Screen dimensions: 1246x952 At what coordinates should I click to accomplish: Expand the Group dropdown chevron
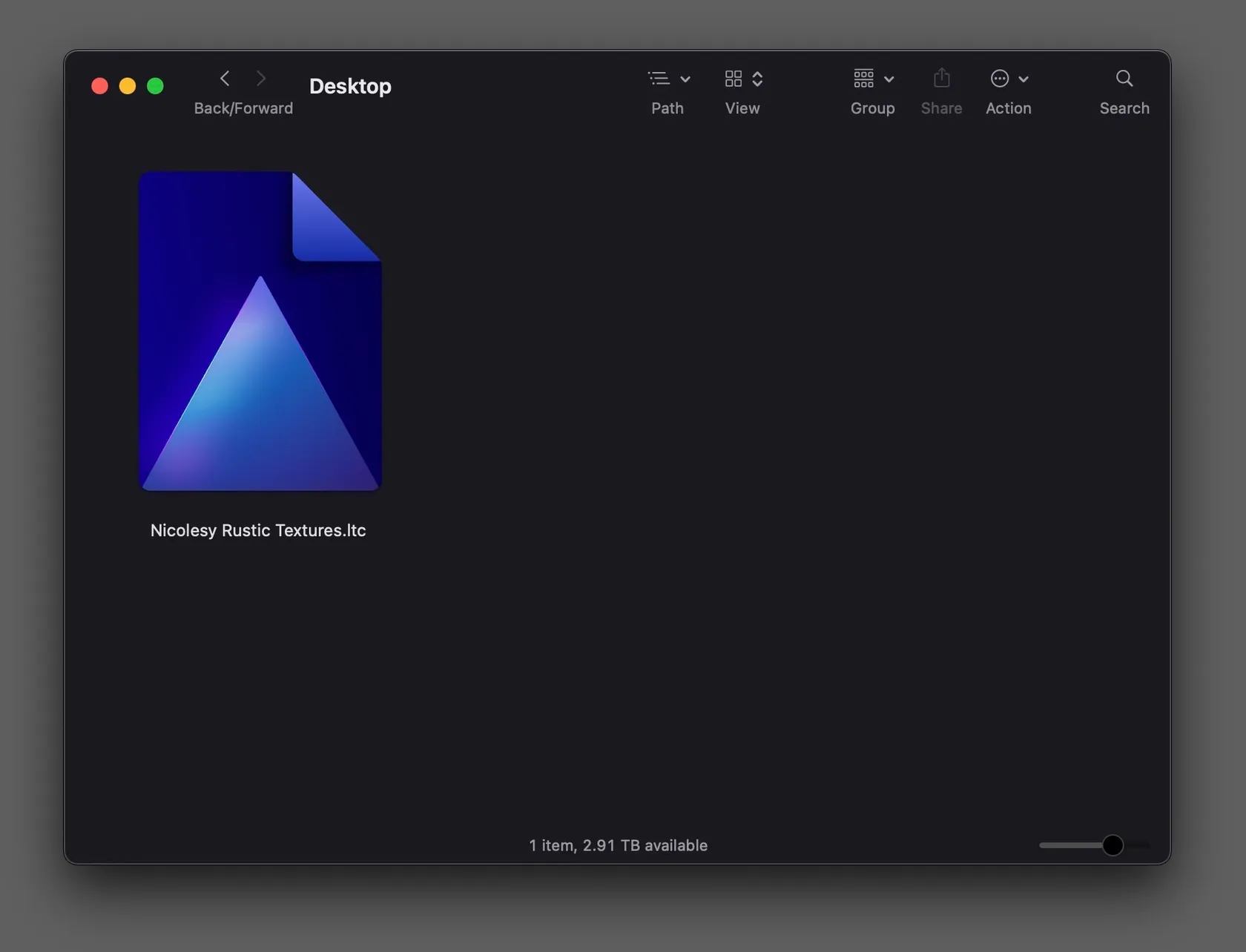coord(889,79)
